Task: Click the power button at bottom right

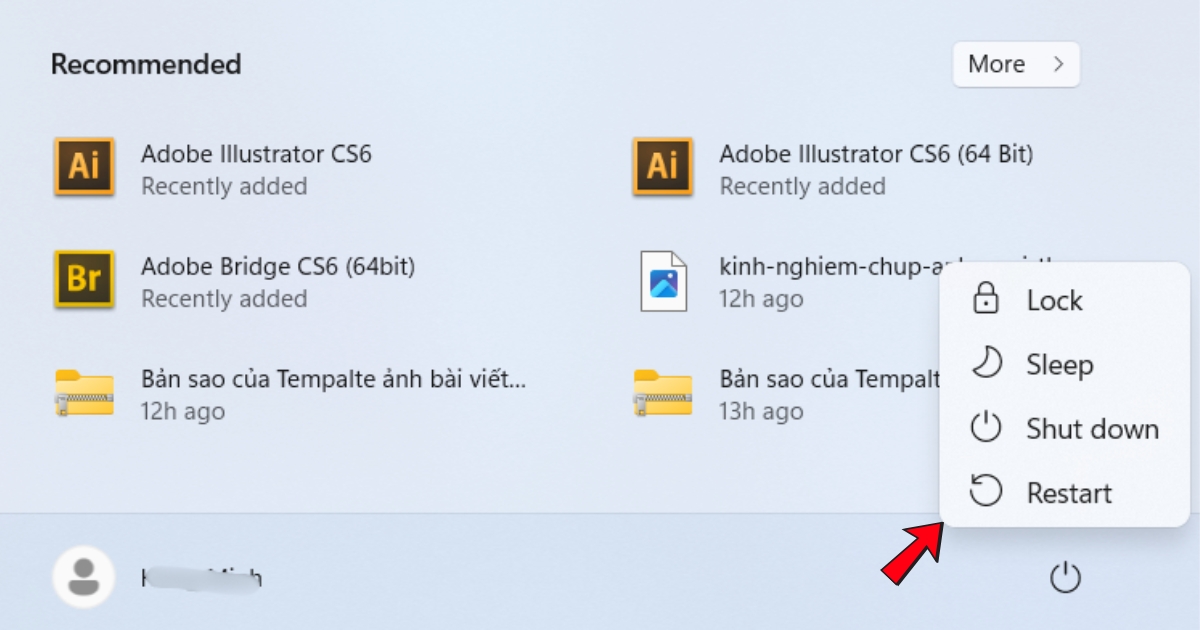Action: pos(1065,577)
